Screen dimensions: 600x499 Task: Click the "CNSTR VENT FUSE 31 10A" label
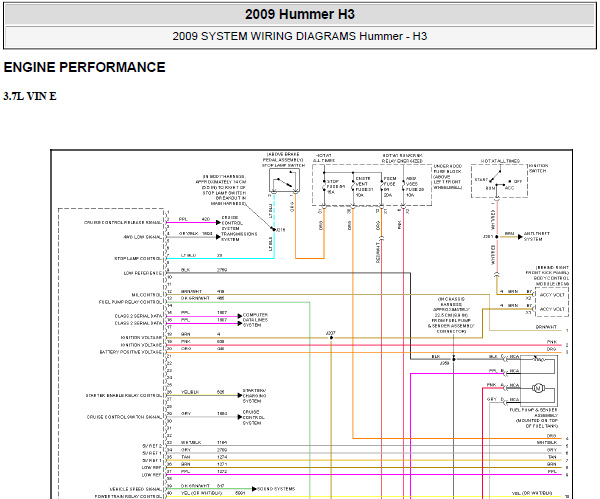363,187
